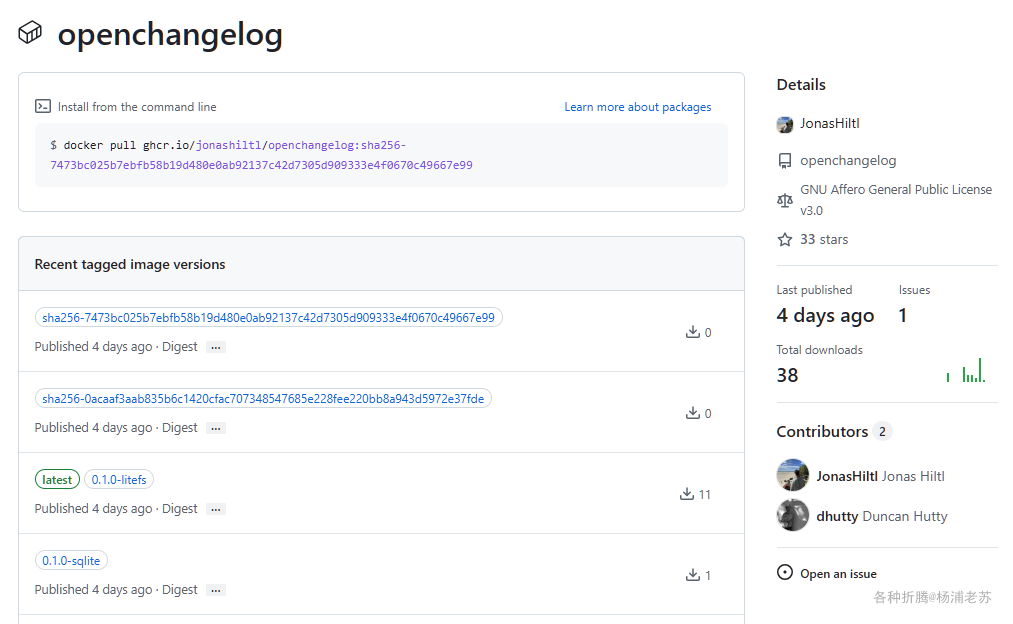Open the latest tag label
The width and height of the screenshot is (1013, 624).
tap(57, 480)
